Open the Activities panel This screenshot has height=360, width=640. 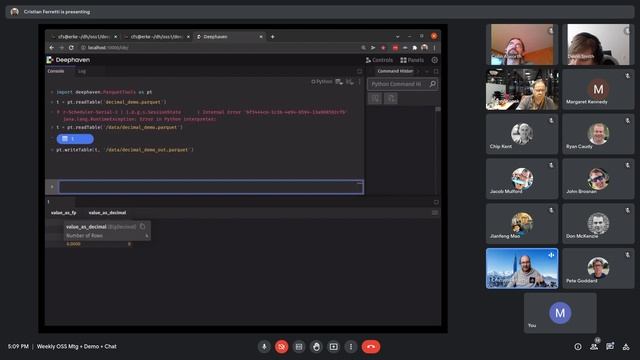(x=626, y=347)
